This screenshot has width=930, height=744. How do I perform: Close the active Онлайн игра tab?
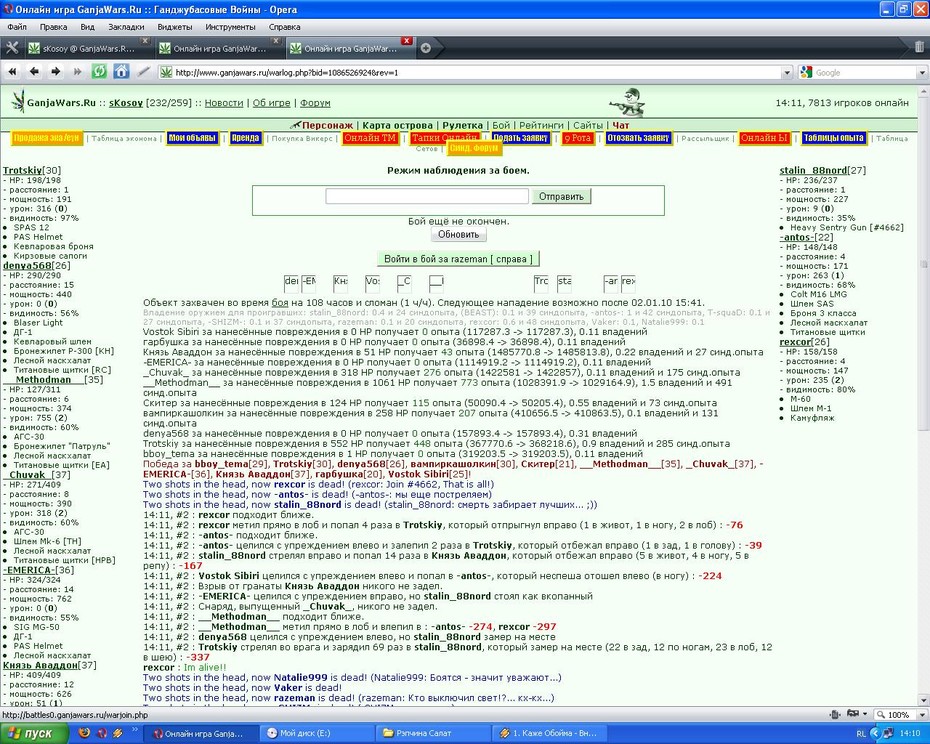point(406,41)
